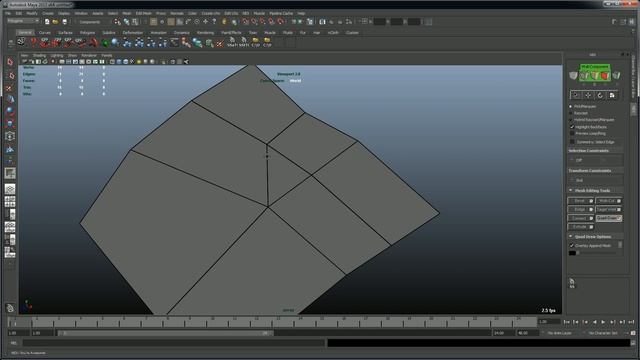Viewport: 640px width, 360px height.
Task: Toggle the Highlight Backfaces checkbox
Action: (572, 127)
